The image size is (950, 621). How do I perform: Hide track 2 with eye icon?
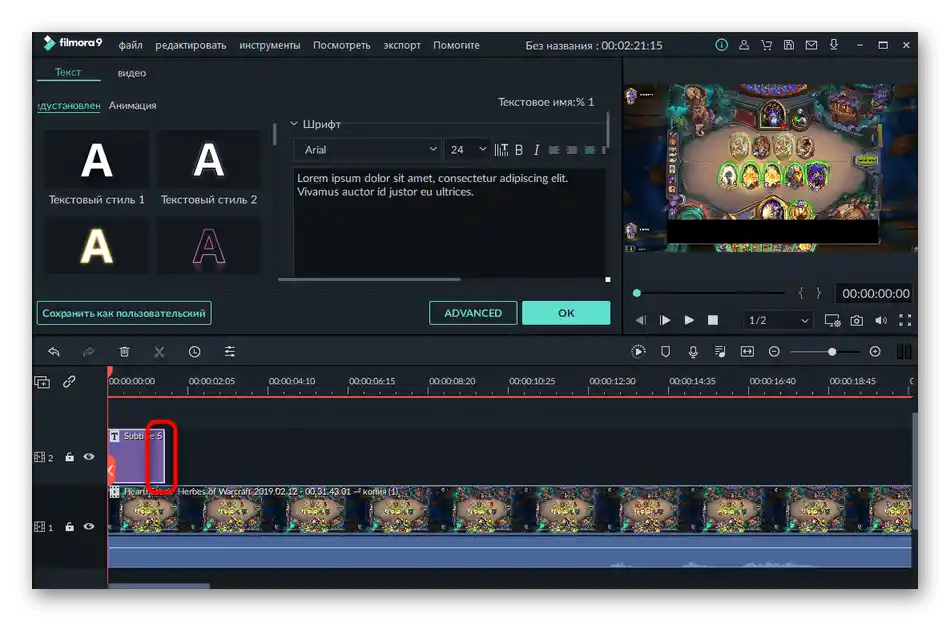(x=89, y=457)
